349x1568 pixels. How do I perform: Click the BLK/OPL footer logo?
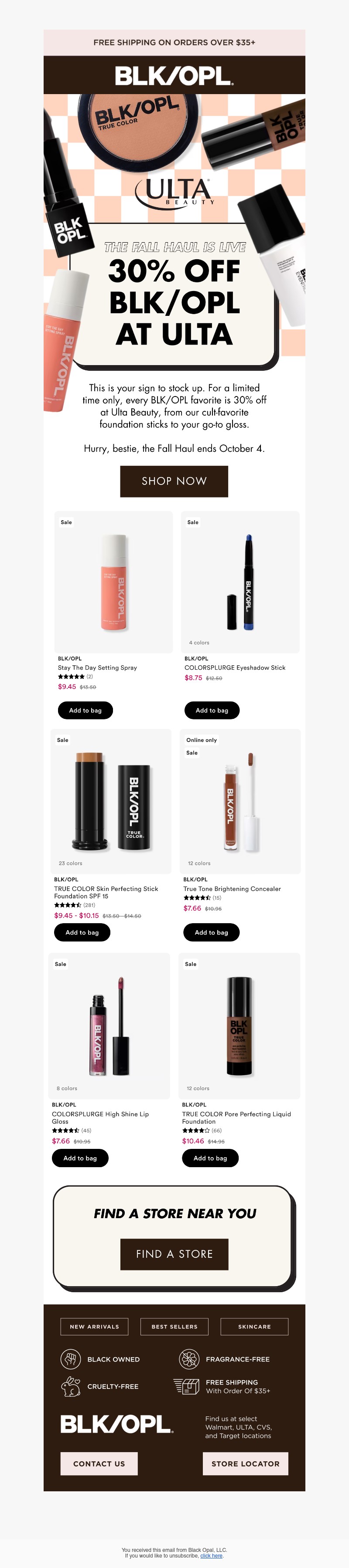point(116,1424)
